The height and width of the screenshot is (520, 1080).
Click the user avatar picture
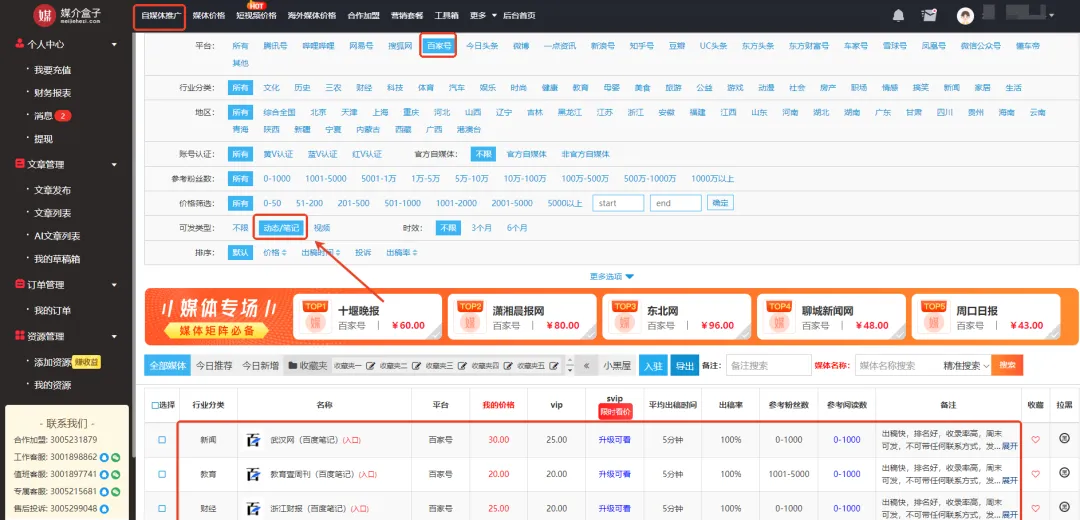pyautogui.click(x=966, y=15)
